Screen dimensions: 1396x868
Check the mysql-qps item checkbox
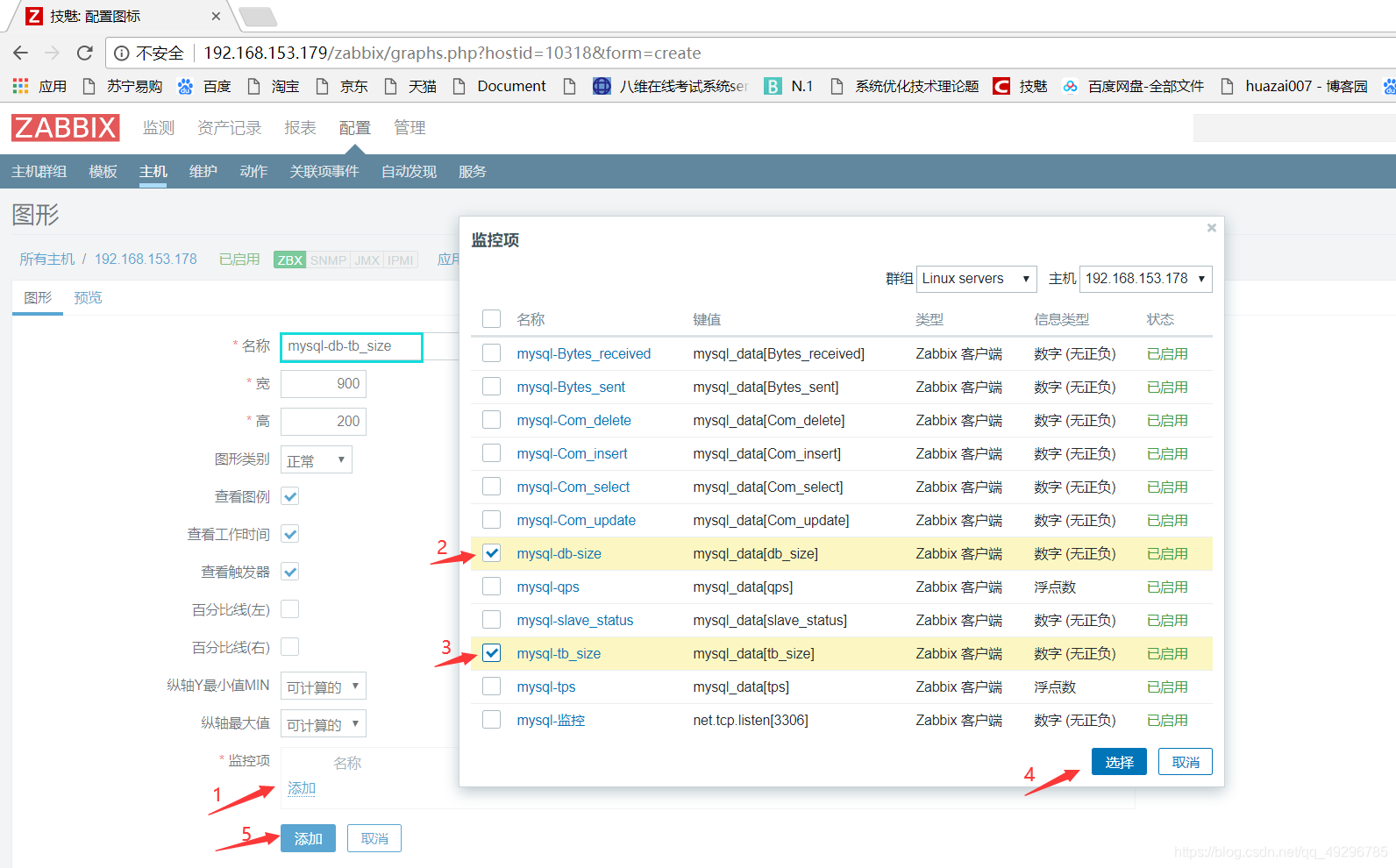click(492, 586)
